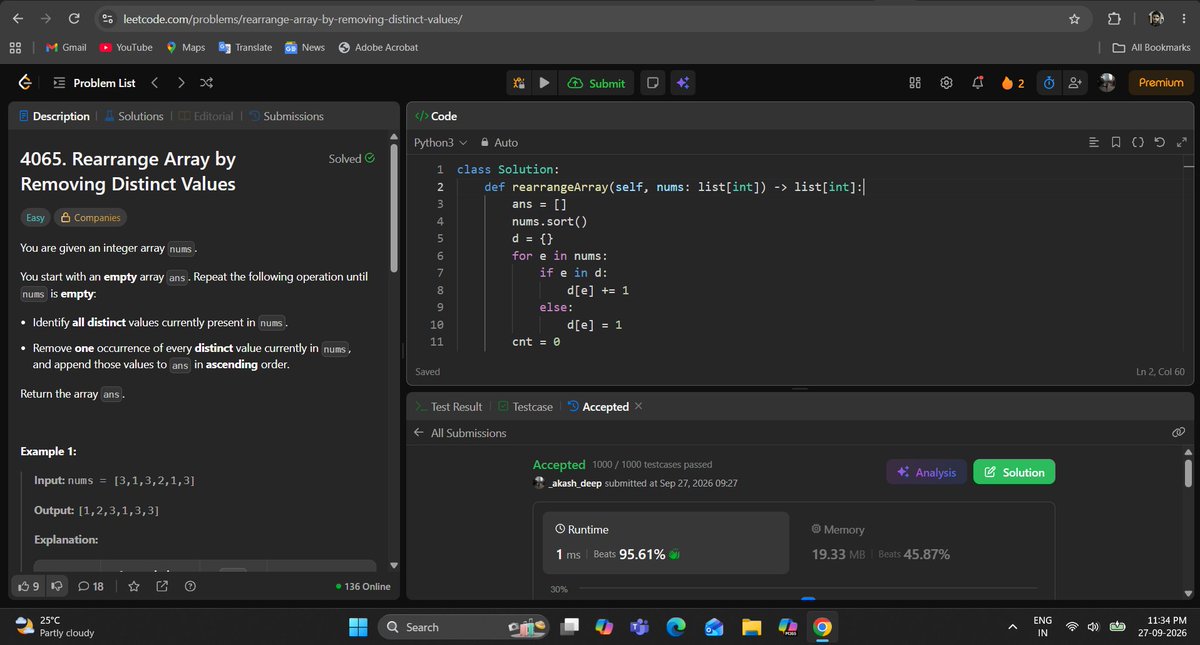This screenshot has width=1200, height=645.
Task: Open the Submissions tab
Action: [285, 116]
